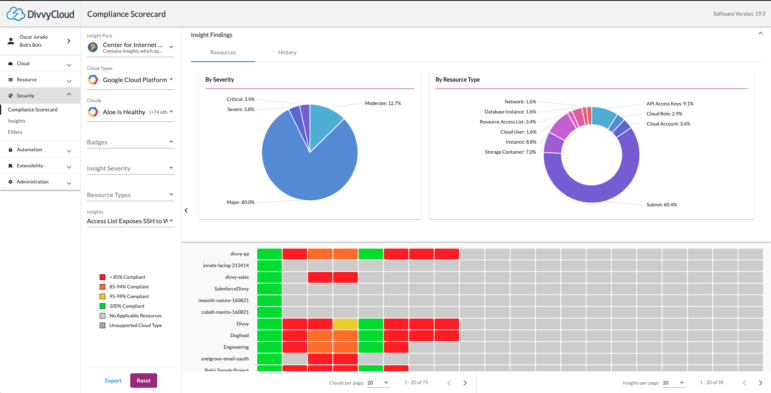
Task: Collapse the Security sidebar section
Action: click(x=69, y=94)
